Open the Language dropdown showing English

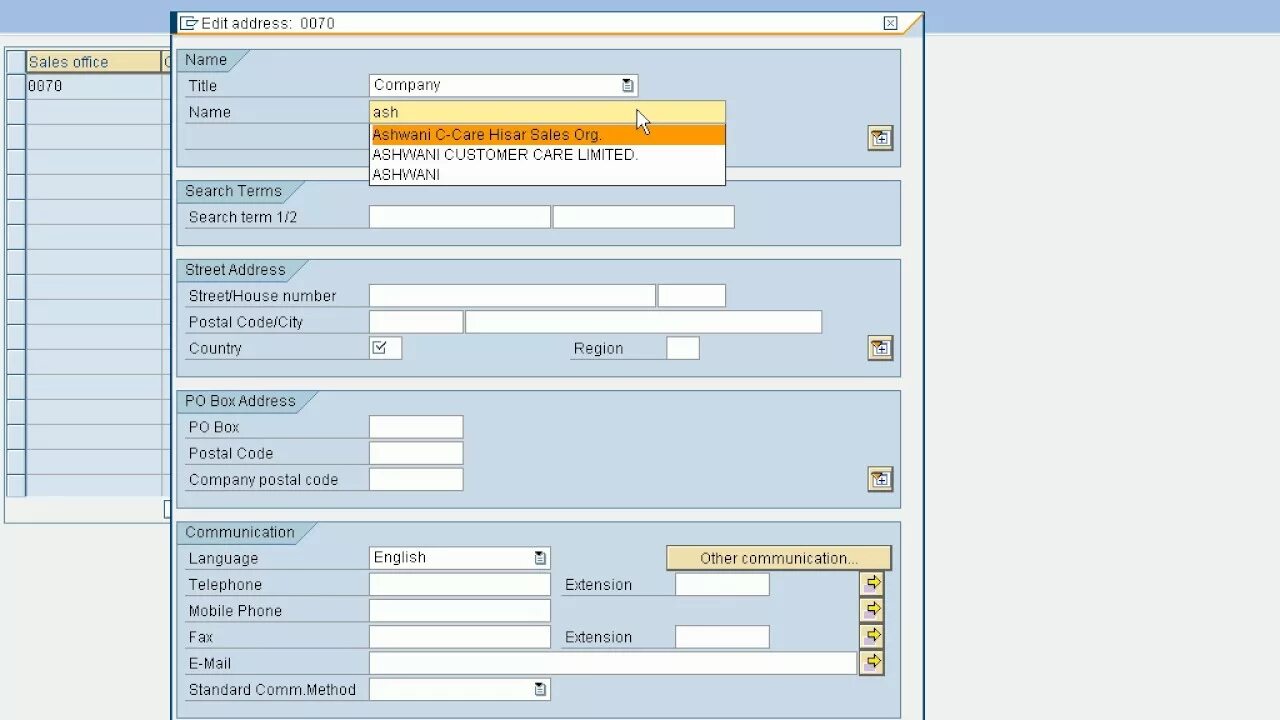(539, 557)
